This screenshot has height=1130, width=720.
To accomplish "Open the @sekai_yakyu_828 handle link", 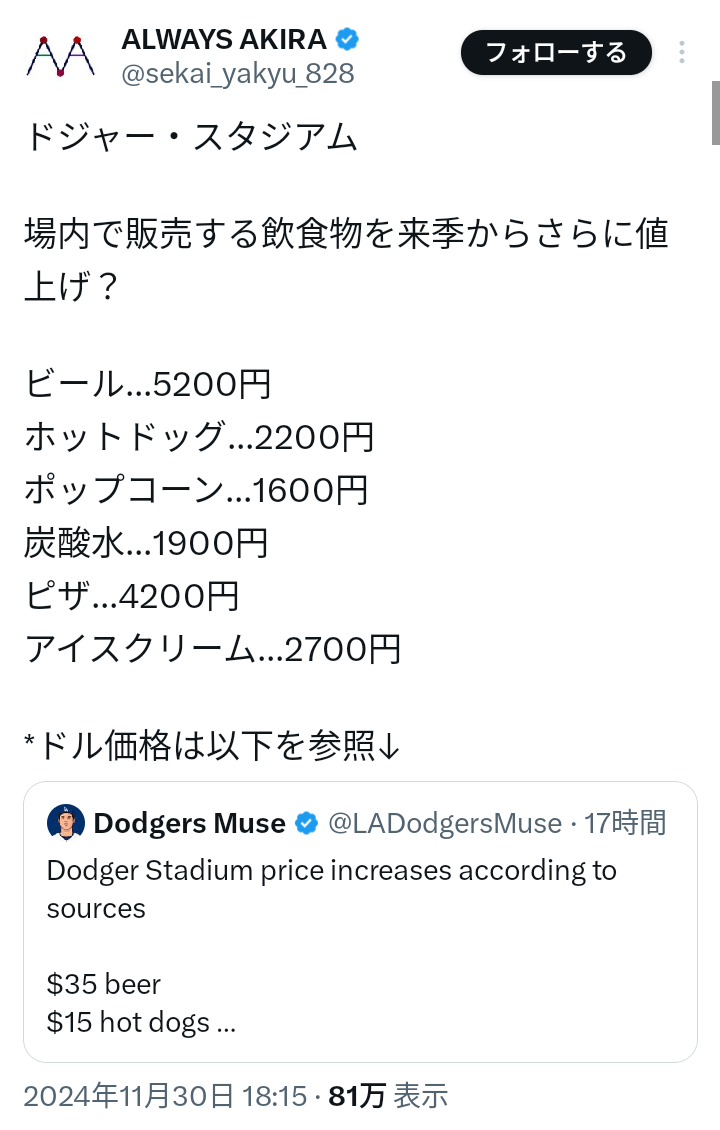I will (237, 73).
